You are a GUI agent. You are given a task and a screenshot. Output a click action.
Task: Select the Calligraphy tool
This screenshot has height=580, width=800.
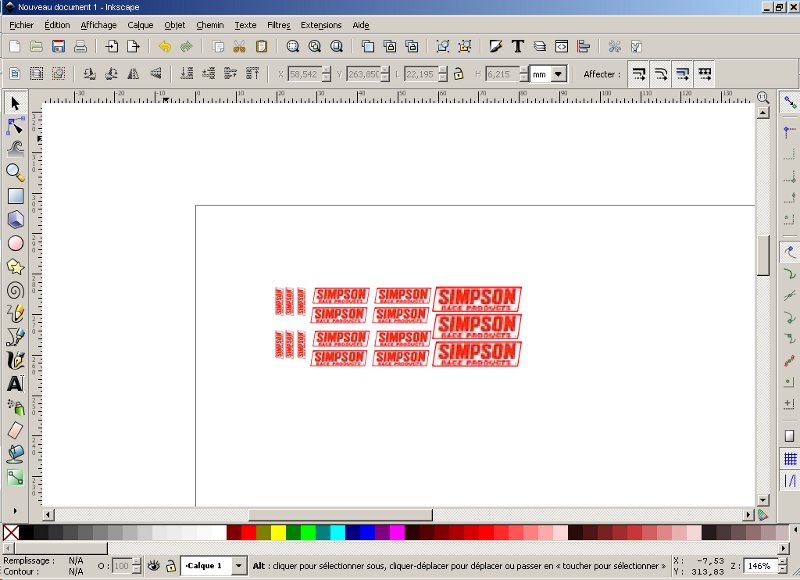tap(15, 360)
